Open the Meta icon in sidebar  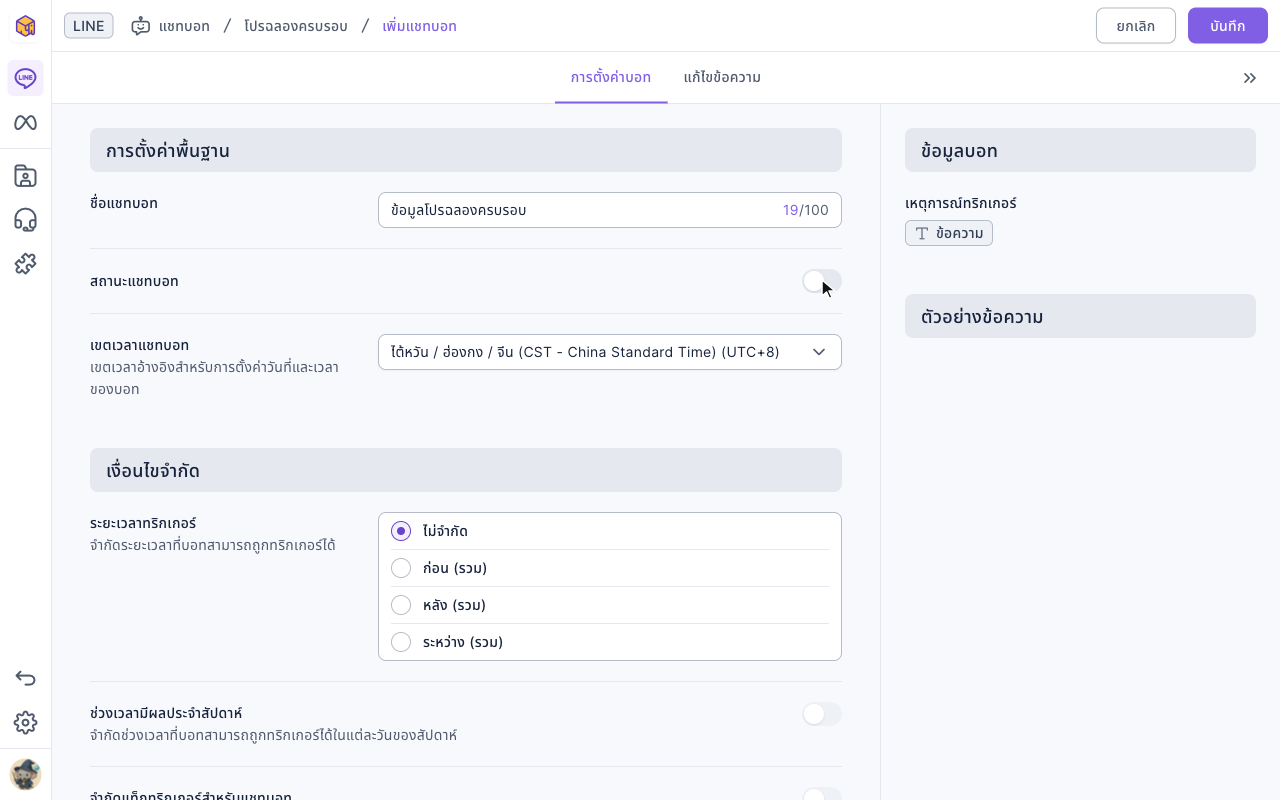[25, 123]
